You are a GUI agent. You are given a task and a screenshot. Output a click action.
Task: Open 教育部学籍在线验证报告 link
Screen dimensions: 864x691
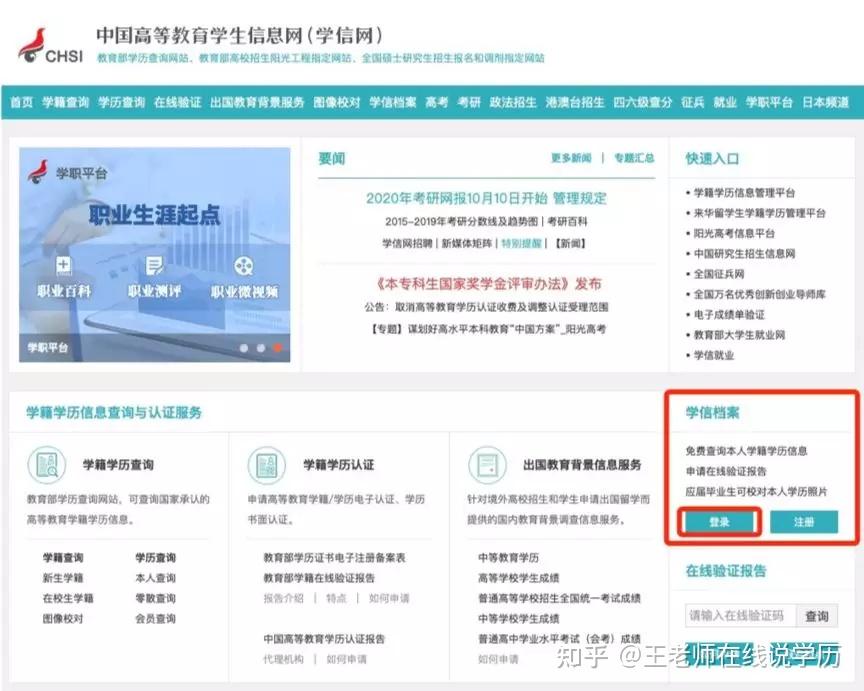pos(319,578)
